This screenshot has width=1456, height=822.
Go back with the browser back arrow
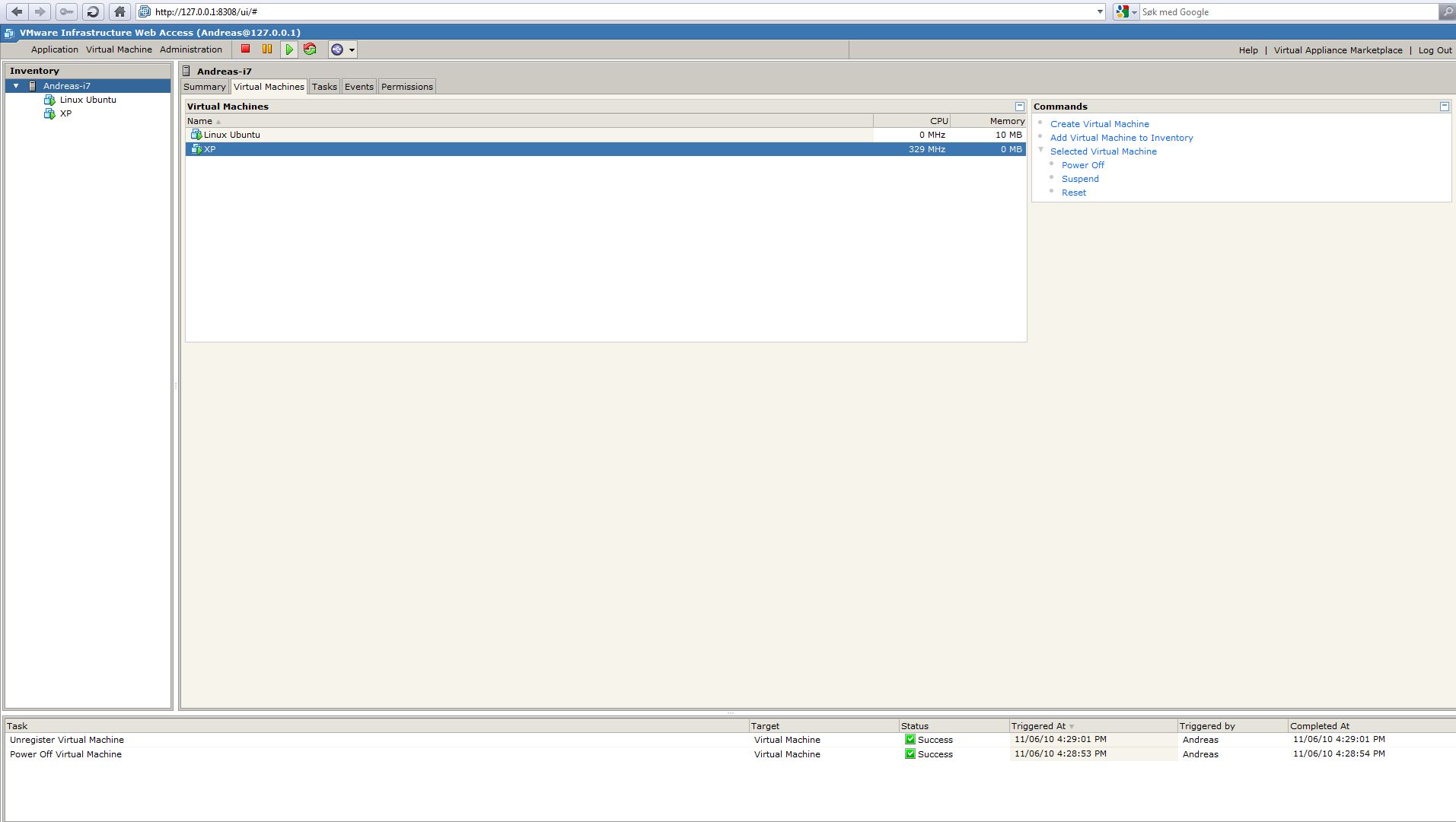click(x=17, y=11)
